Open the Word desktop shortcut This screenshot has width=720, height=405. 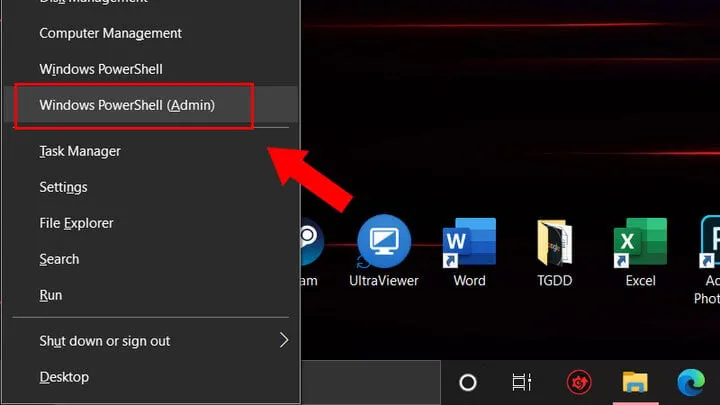point(469,241)
